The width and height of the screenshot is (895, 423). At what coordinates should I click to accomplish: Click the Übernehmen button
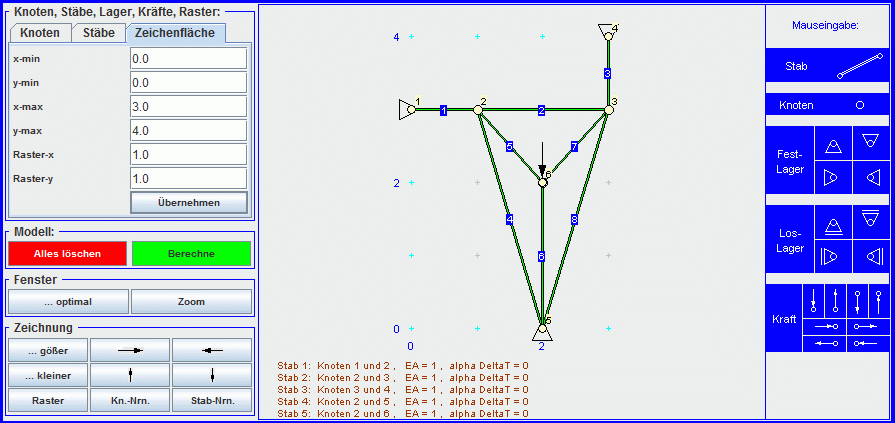coord(188,202)
